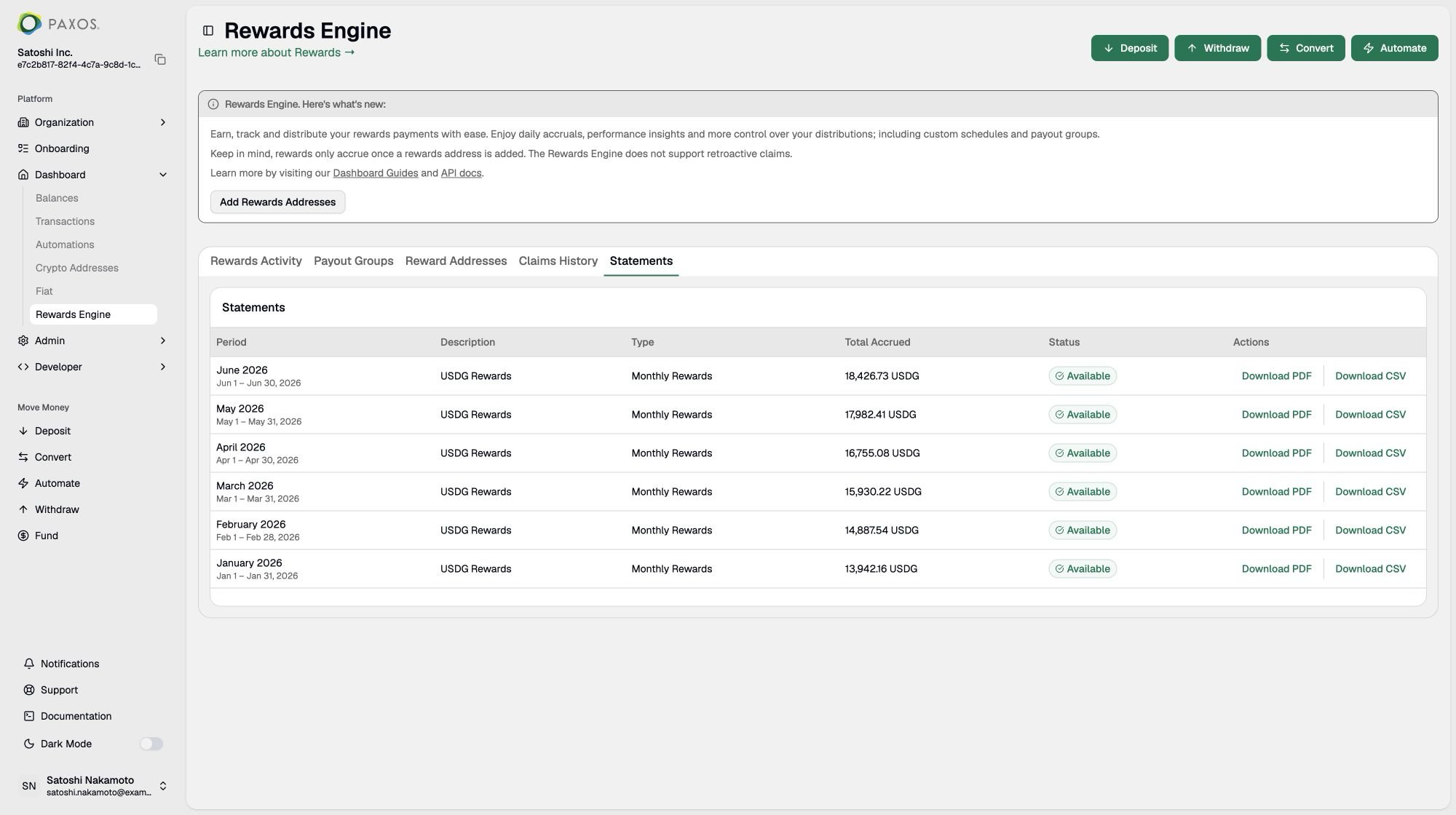Open Learn more about Rewards link

(276, 52)
